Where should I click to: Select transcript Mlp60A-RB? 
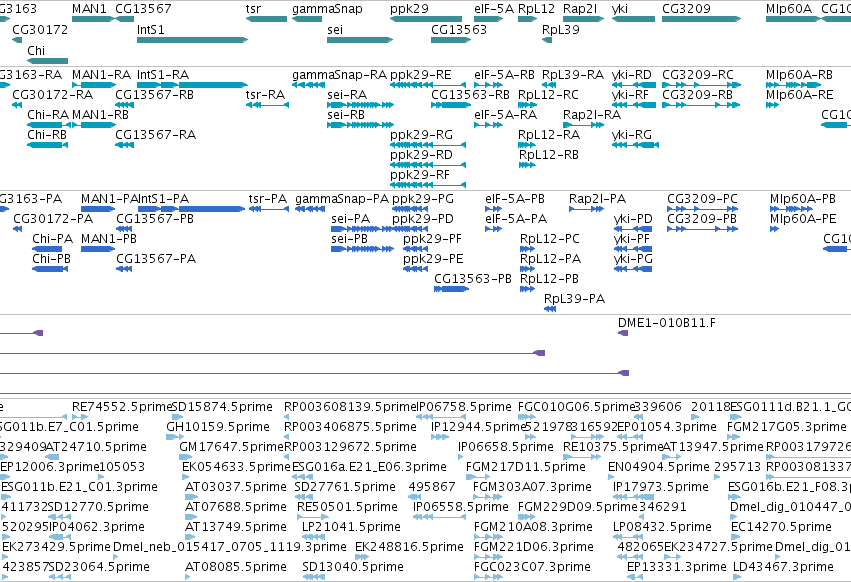793,85
